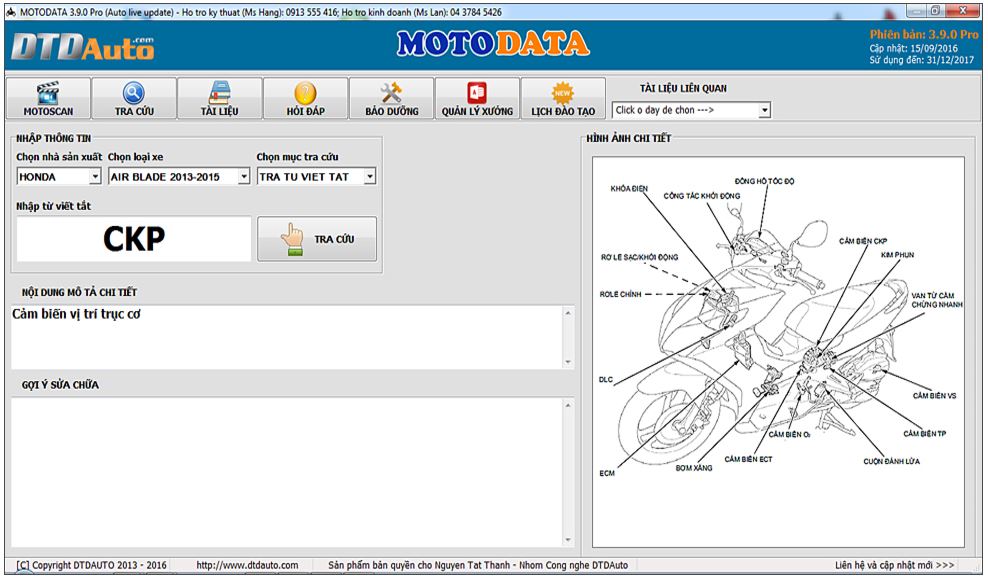This screenshot has height=580, width=988.
Task: Click the 'Cập nhật: 15/09/2016' text
Action: pos(914,49)
